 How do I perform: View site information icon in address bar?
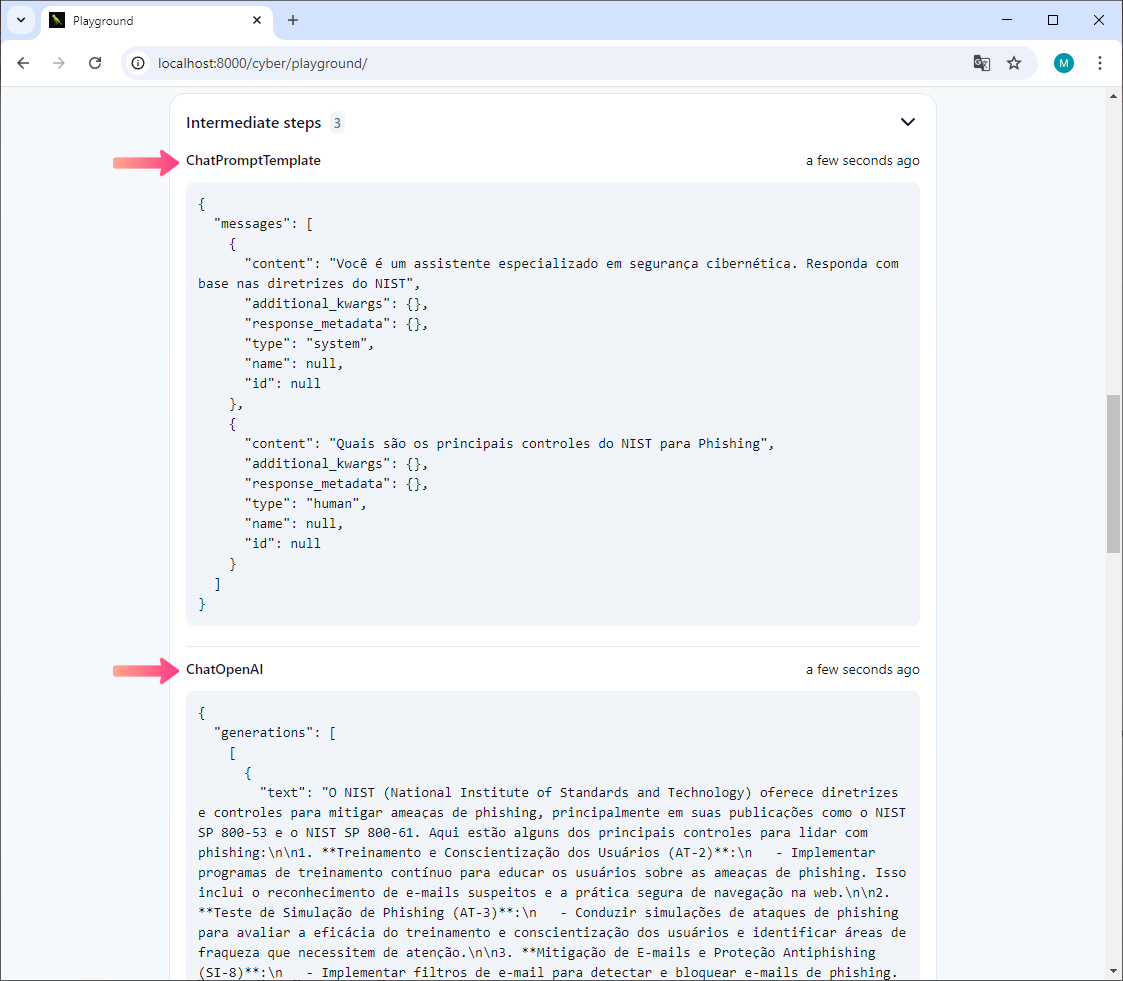(138, 63)
